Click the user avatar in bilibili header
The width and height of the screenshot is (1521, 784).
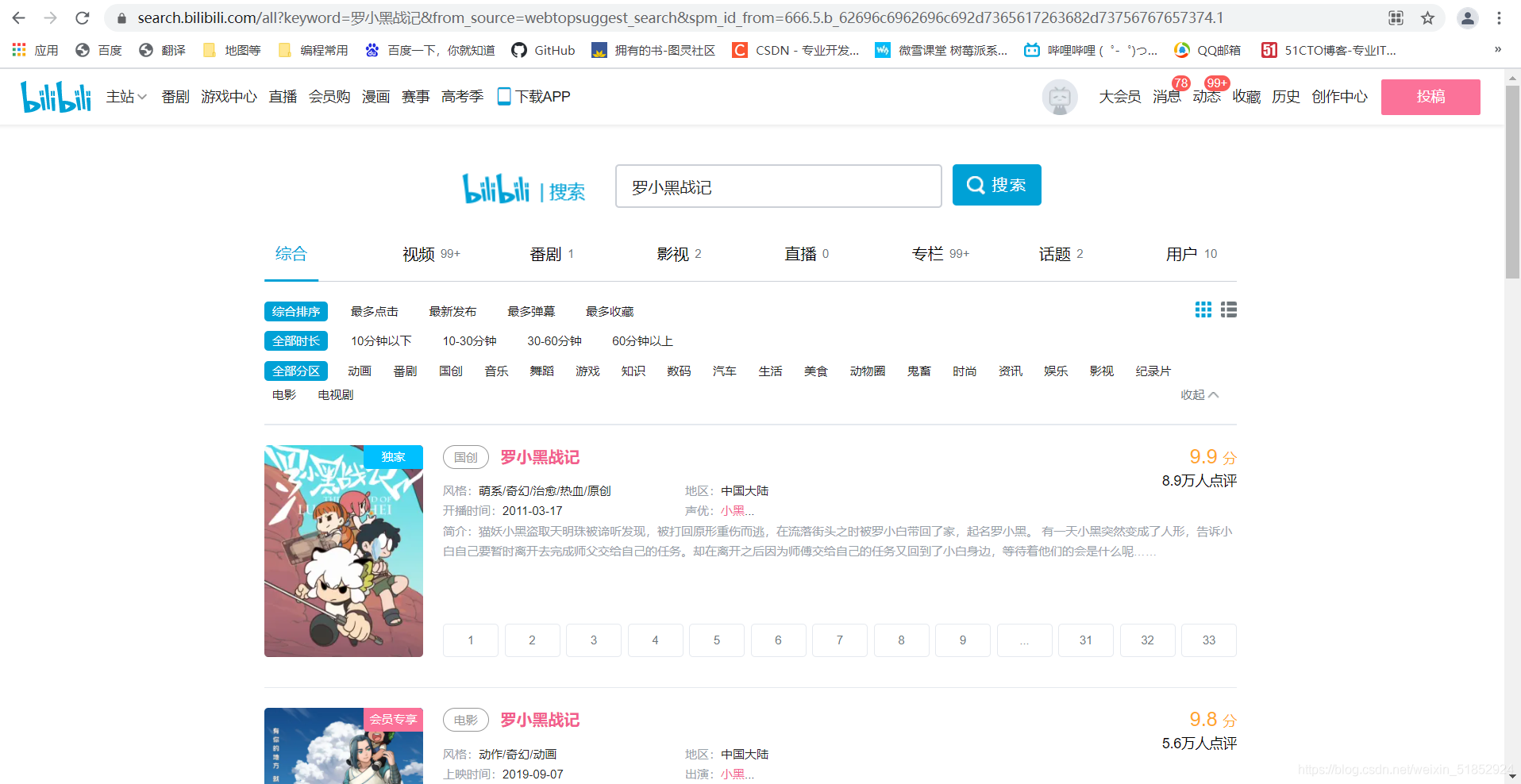(1060, 97)
